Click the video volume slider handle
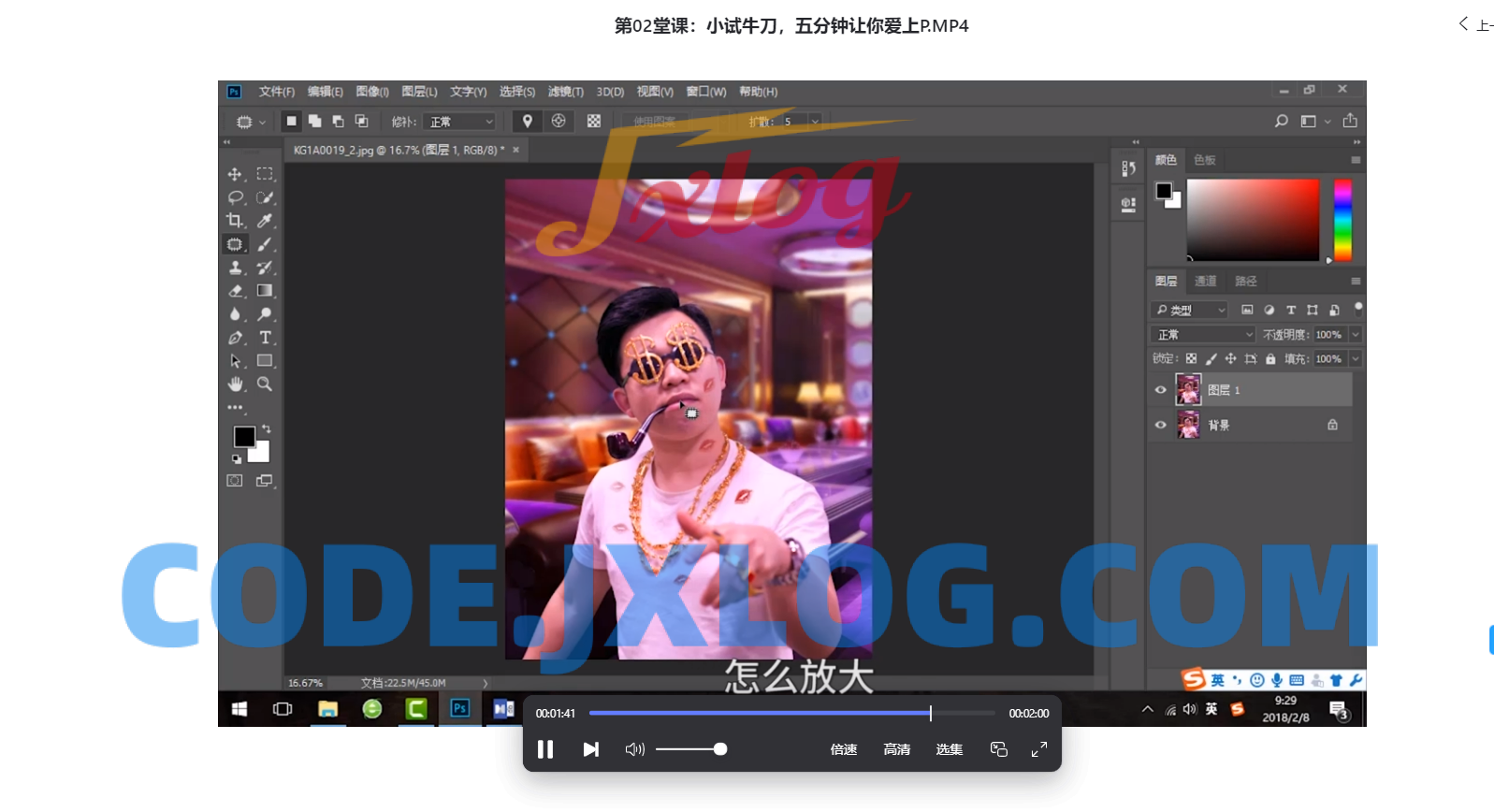This screenshot has height=812, width=1494. click(x=720, y=749)
